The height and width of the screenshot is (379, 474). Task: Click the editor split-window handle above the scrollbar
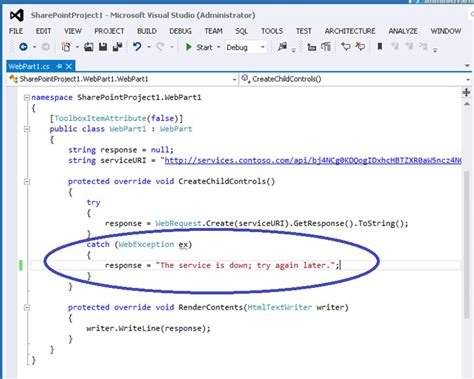466,92
